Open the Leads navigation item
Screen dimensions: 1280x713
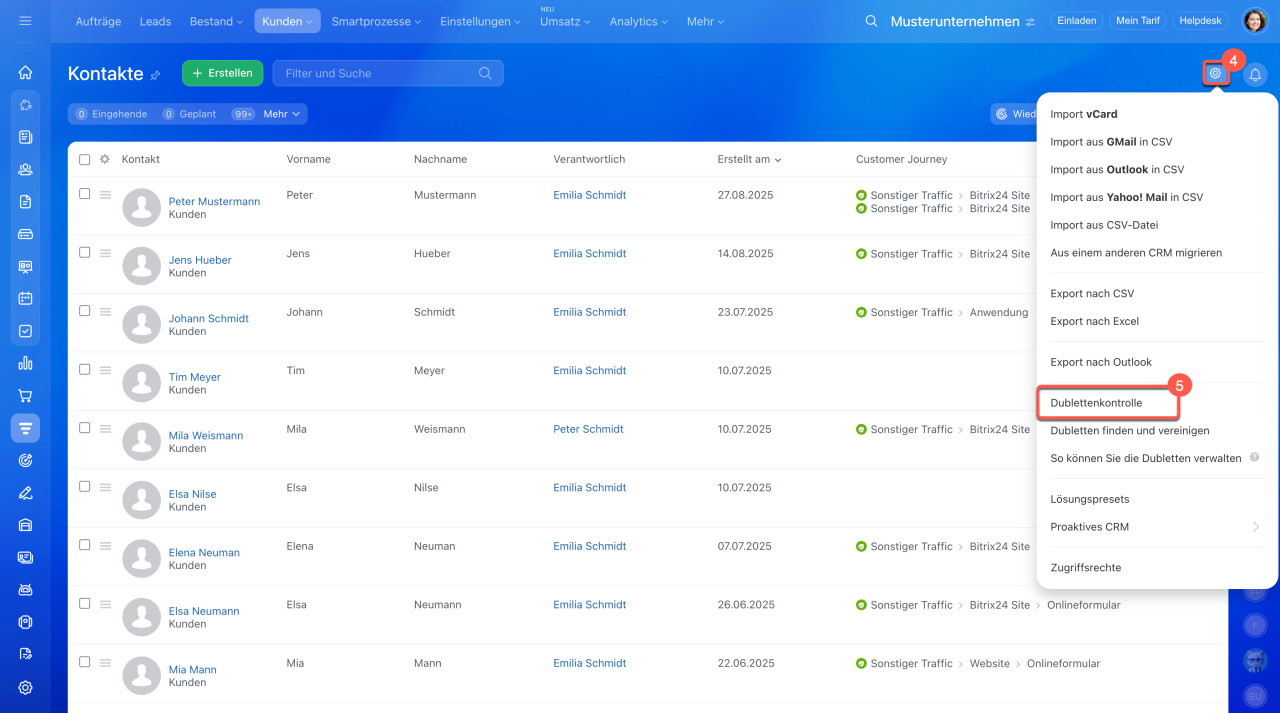[155, 21]
